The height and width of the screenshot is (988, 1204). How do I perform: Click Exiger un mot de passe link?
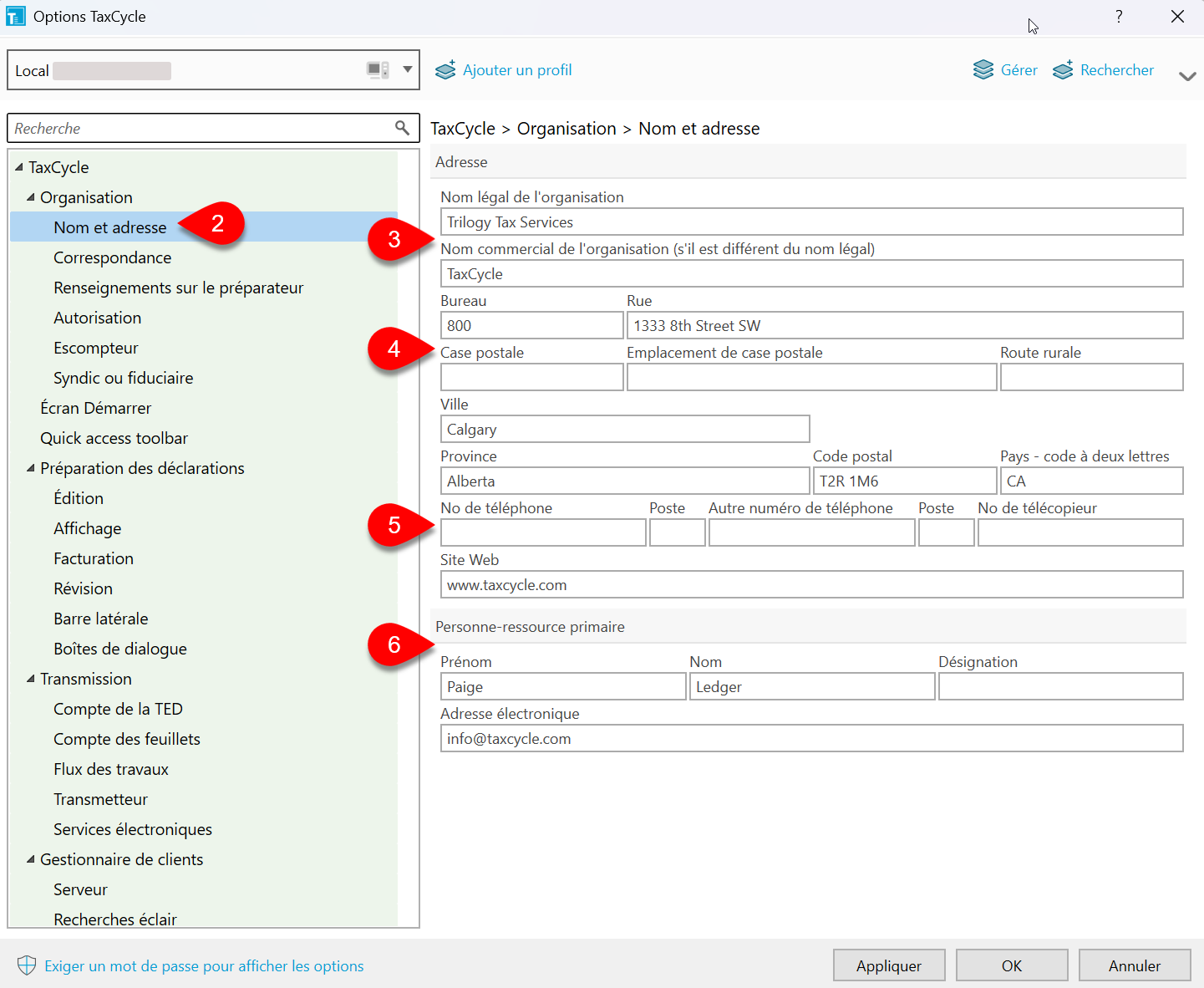click(204, 966)
